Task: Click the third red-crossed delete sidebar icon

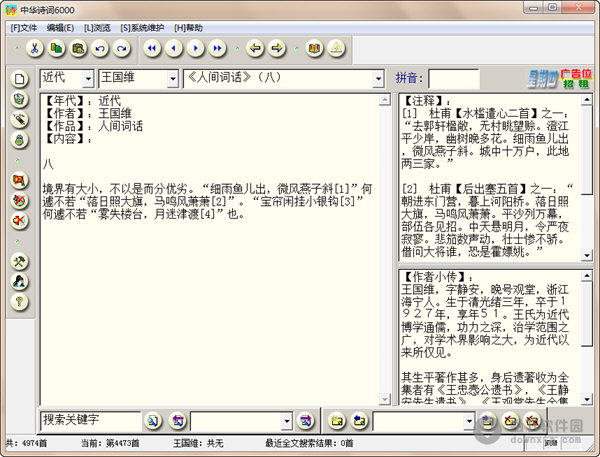Action: 20,221
